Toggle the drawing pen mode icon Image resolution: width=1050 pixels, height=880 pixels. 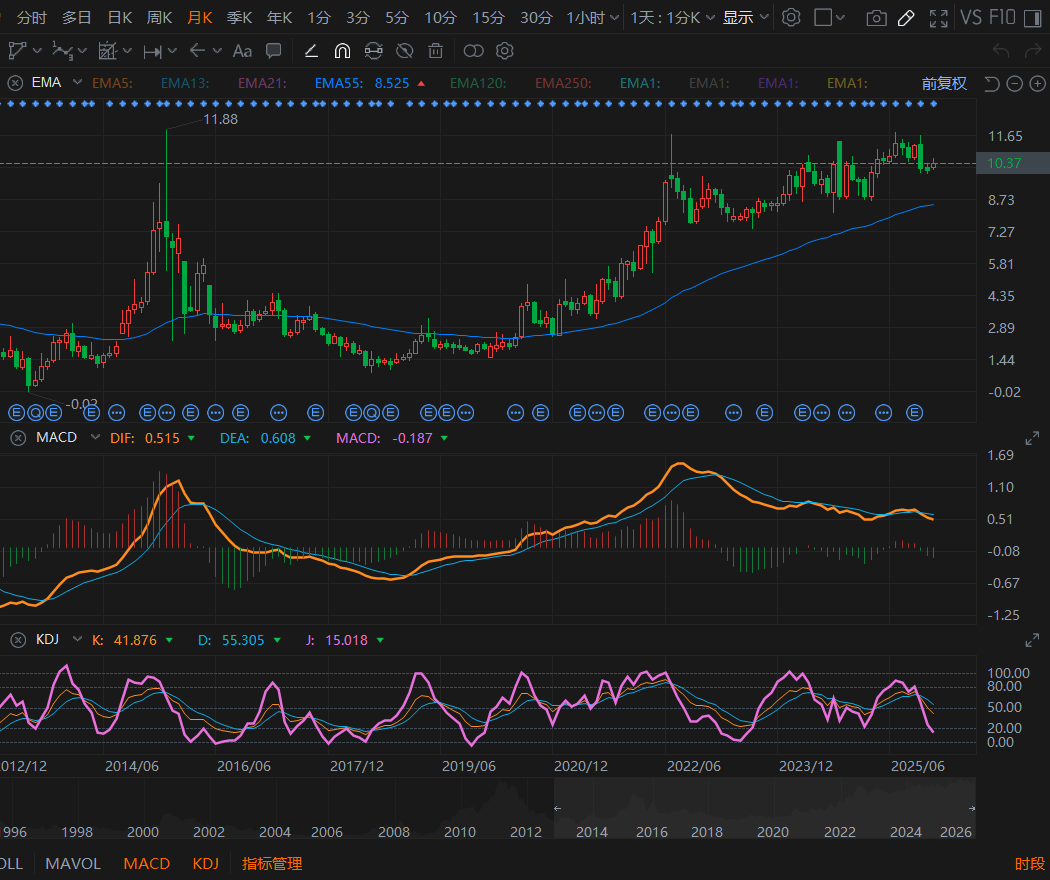tap(906, 17)
